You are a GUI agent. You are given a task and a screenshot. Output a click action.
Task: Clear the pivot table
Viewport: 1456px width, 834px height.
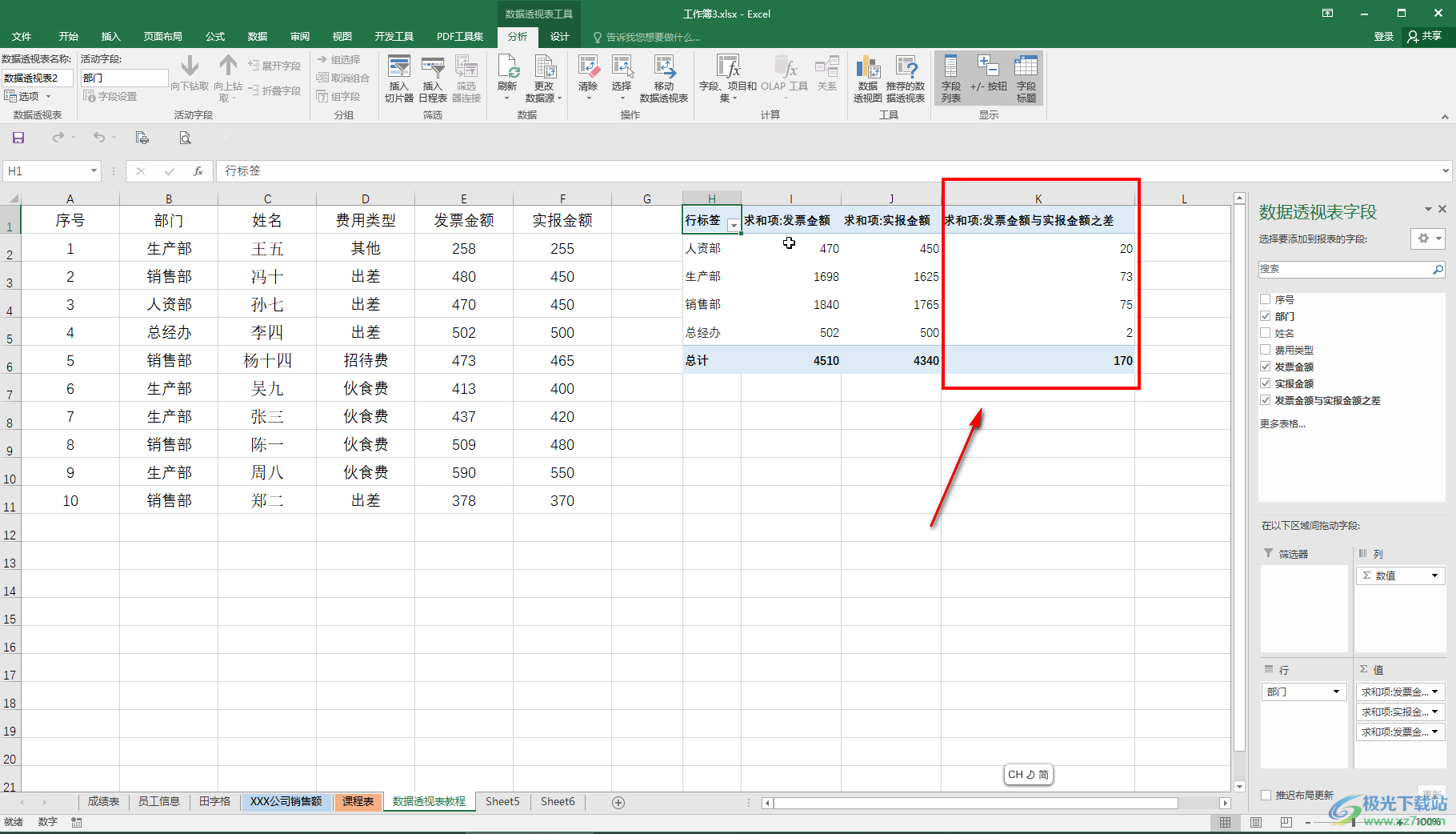click(x=588, y=78)
